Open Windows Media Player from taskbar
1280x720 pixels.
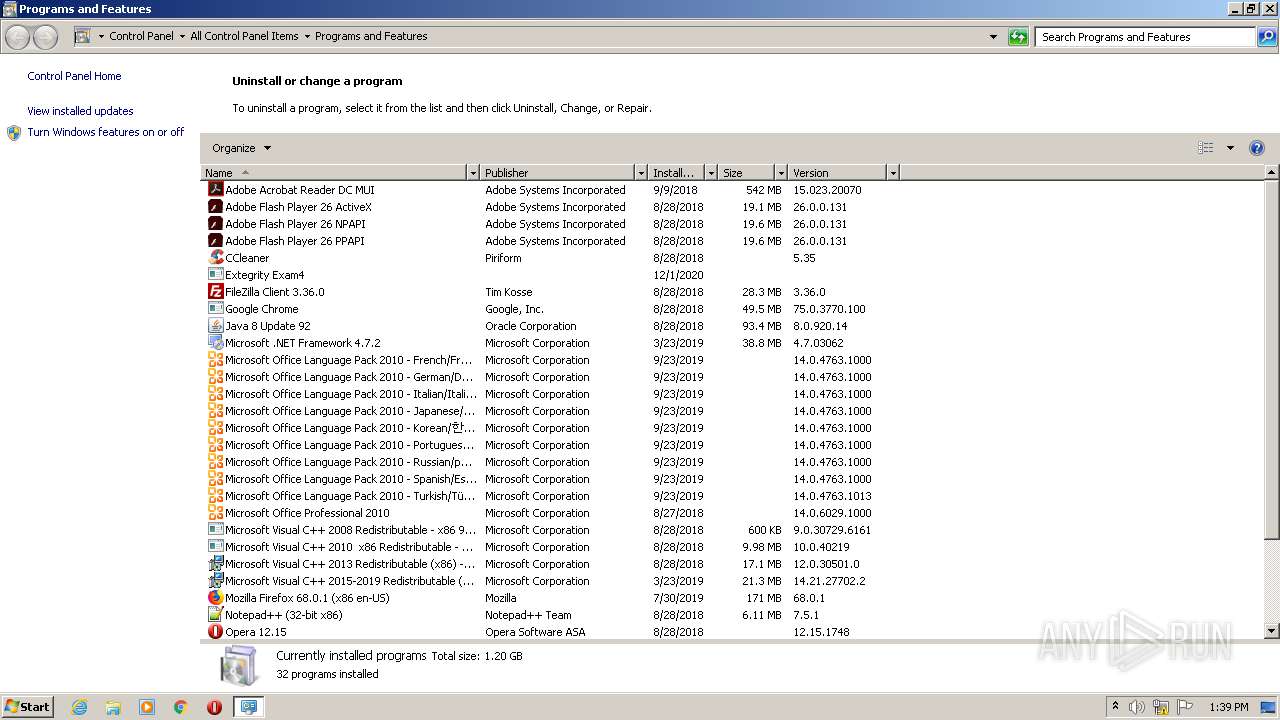click(147, 707)
